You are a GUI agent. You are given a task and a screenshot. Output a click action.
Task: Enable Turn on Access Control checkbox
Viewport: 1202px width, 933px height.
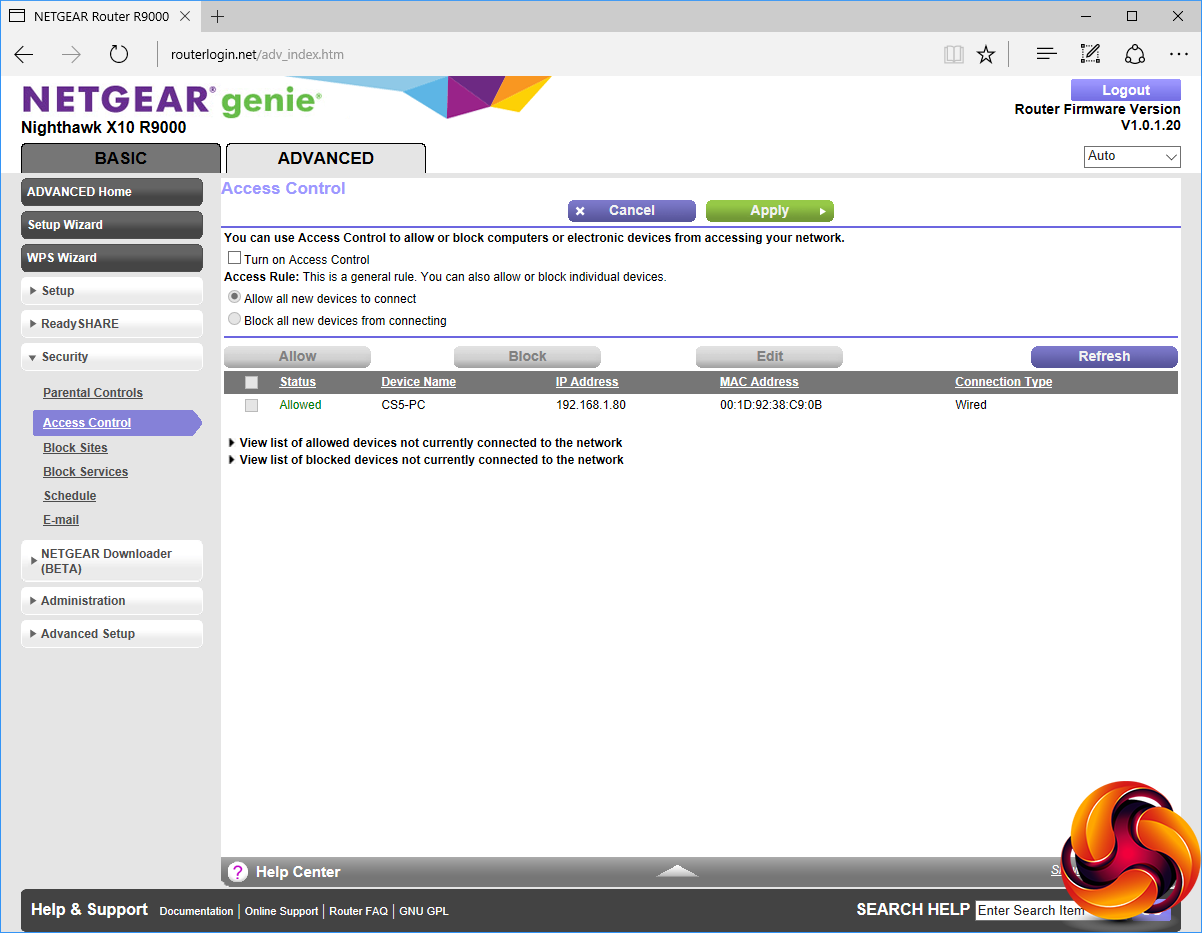(235, 258)
